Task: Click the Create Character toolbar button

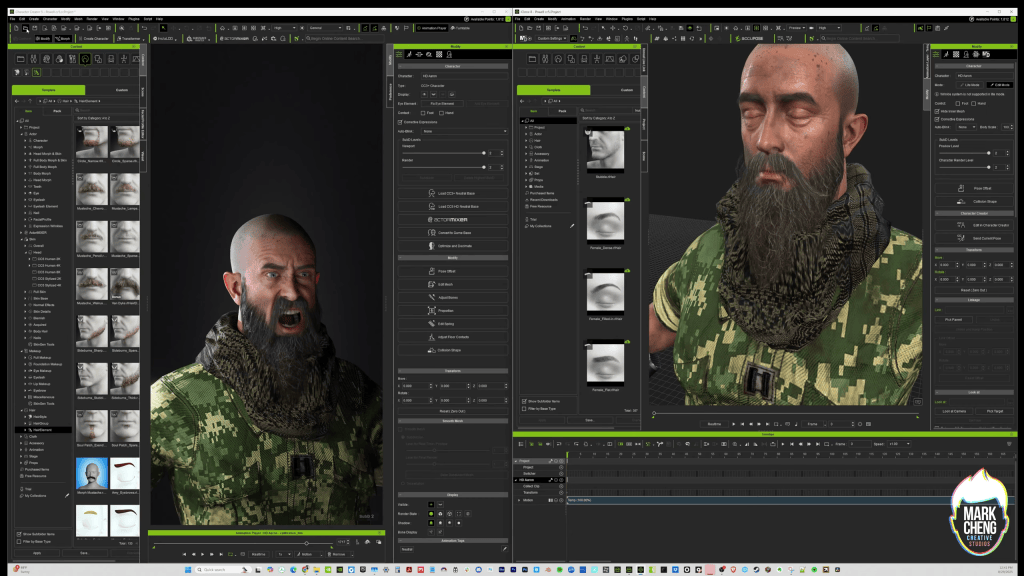Action: pyautogui.click(x=94, y=39)
